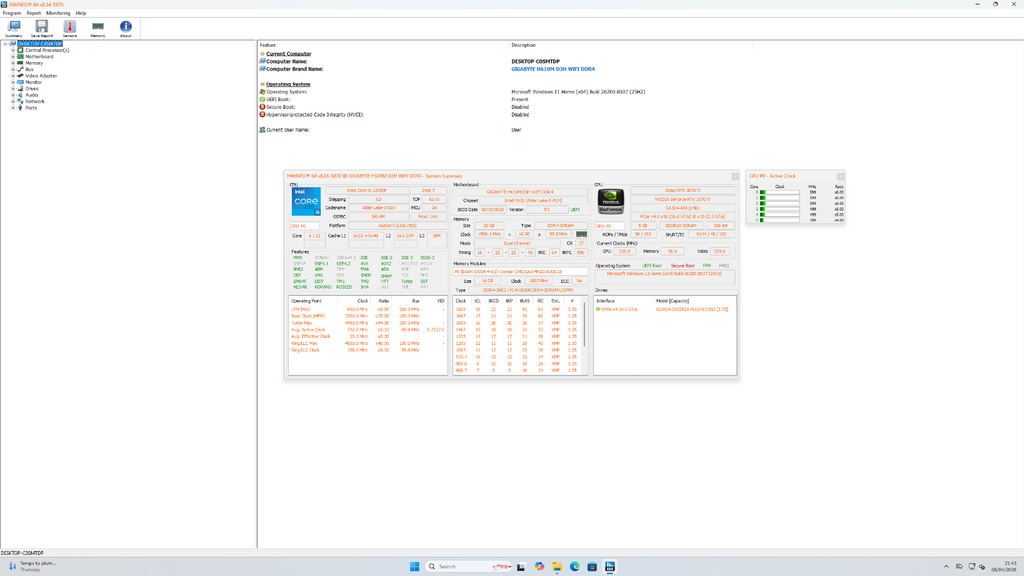
Task: Open the CPU #0 selector dropdown
Action: [304, 226]
